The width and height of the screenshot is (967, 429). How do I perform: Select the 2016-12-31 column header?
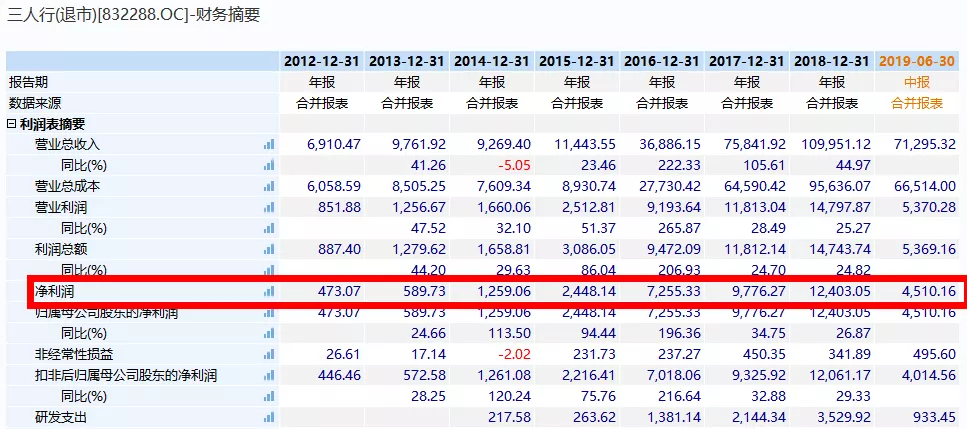click(x=662, y=62)
